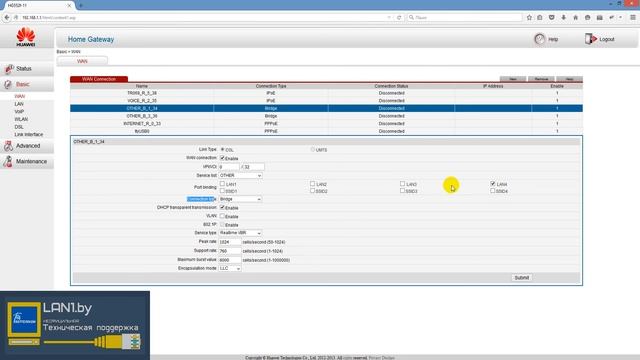The image size is (640, 360).
Task: Open WAN in sidebar submenu
Action: pos(20,96)
